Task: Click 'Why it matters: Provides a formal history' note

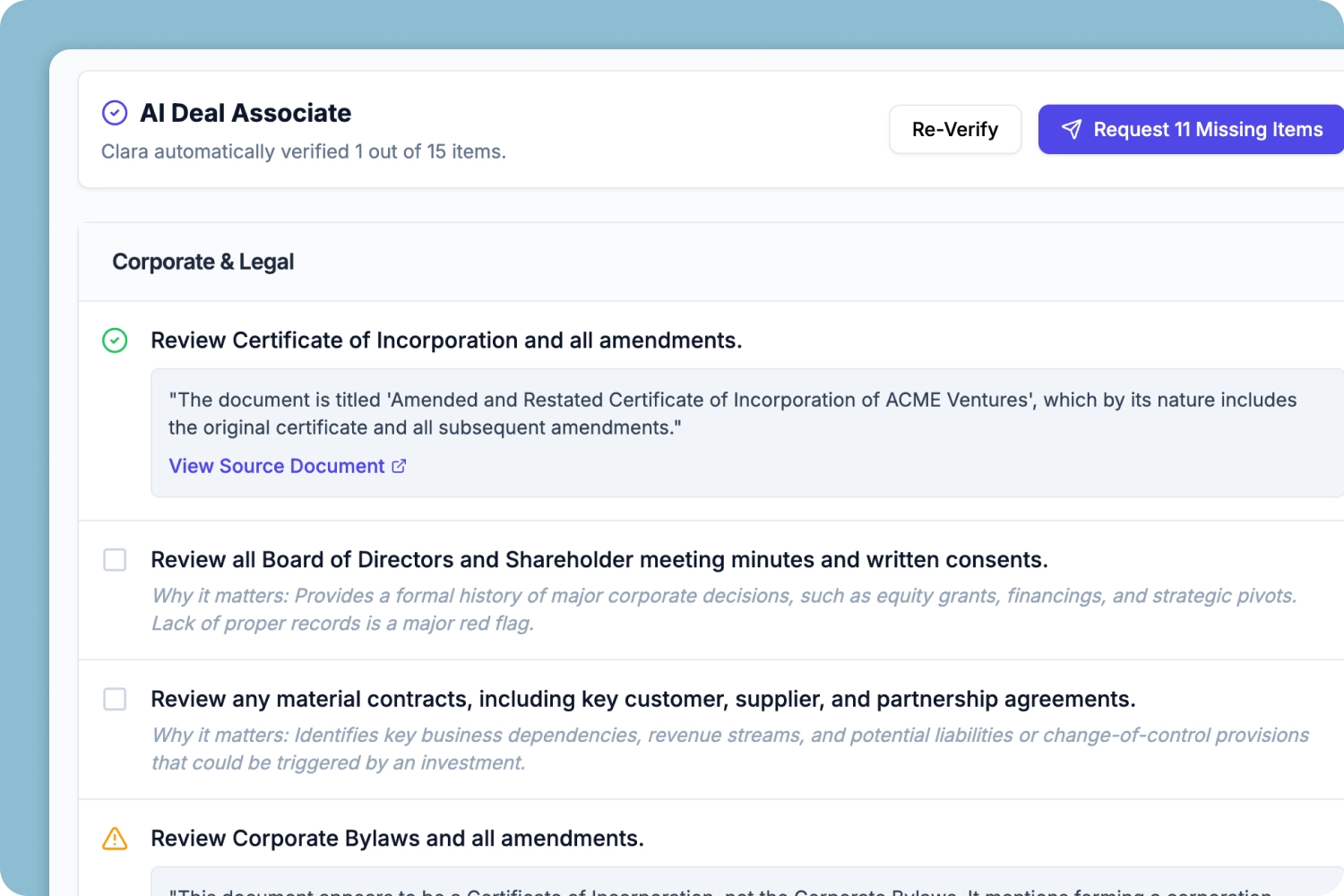Action: click(x=724, y=609)
